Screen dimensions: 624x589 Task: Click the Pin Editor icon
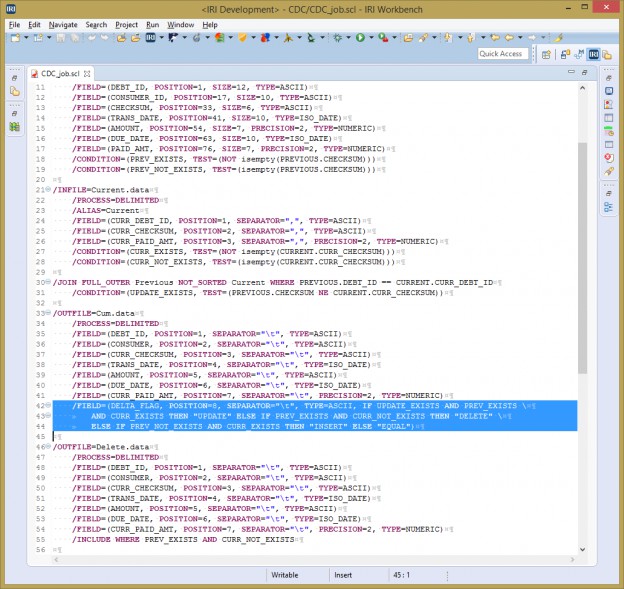tap(558, 38)
